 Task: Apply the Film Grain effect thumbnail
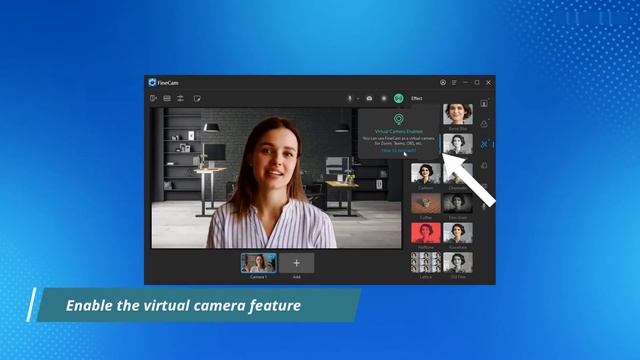(458, 203)
